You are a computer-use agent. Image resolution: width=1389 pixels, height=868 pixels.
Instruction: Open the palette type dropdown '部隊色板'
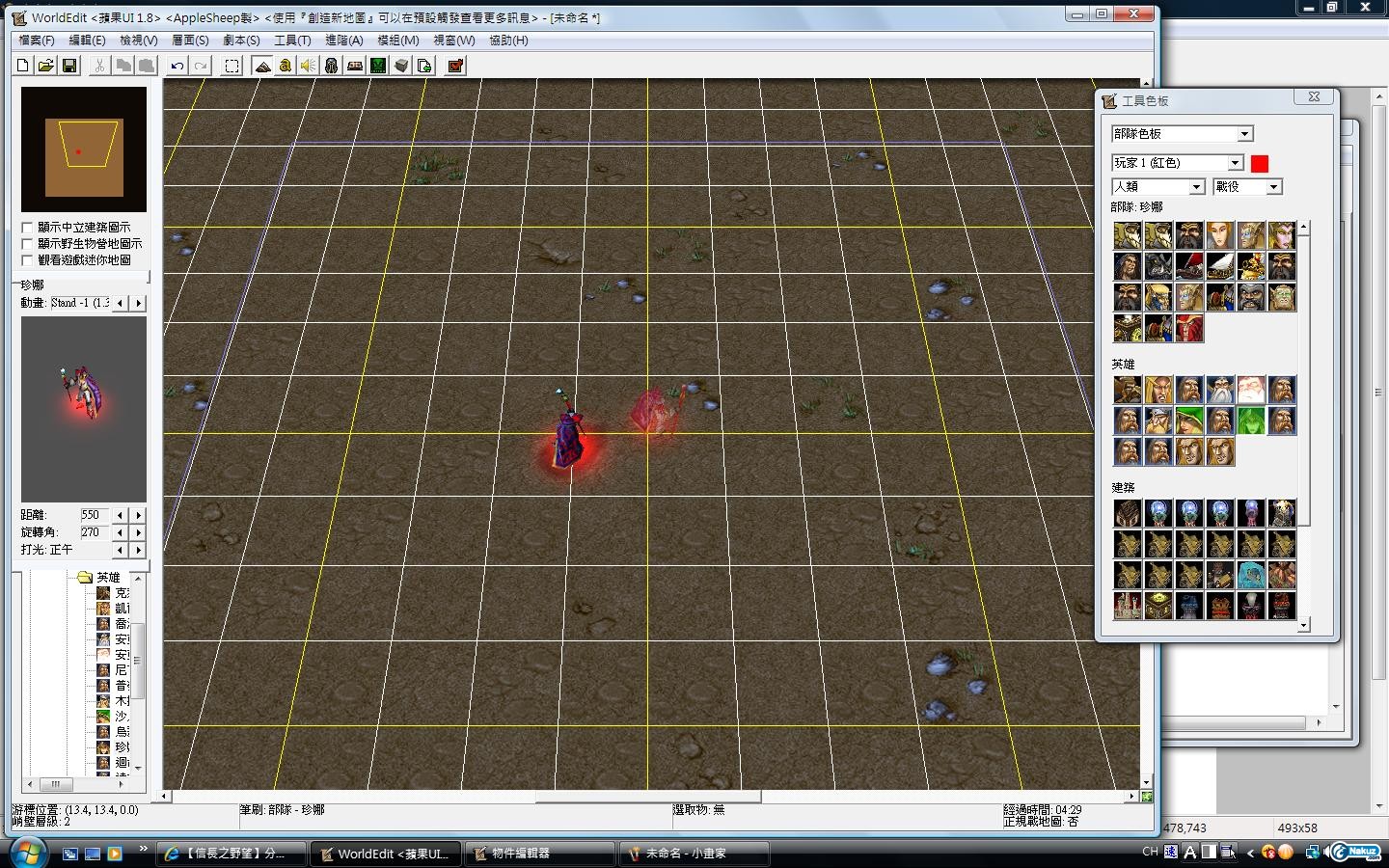coord(1182,134)
